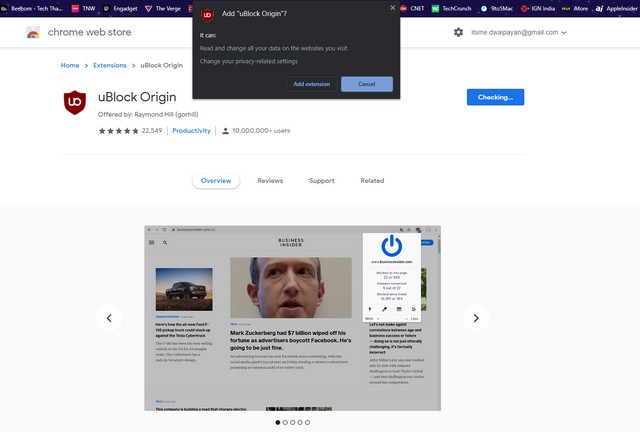Open the Extensions breadcrumb link
The width and height of the screenshot is (640, 432).
click(110, 65)
